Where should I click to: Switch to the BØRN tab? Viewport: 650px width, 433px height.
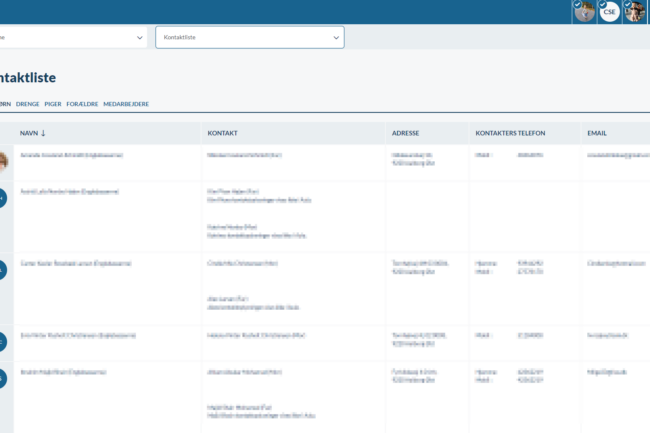[4, 104]
